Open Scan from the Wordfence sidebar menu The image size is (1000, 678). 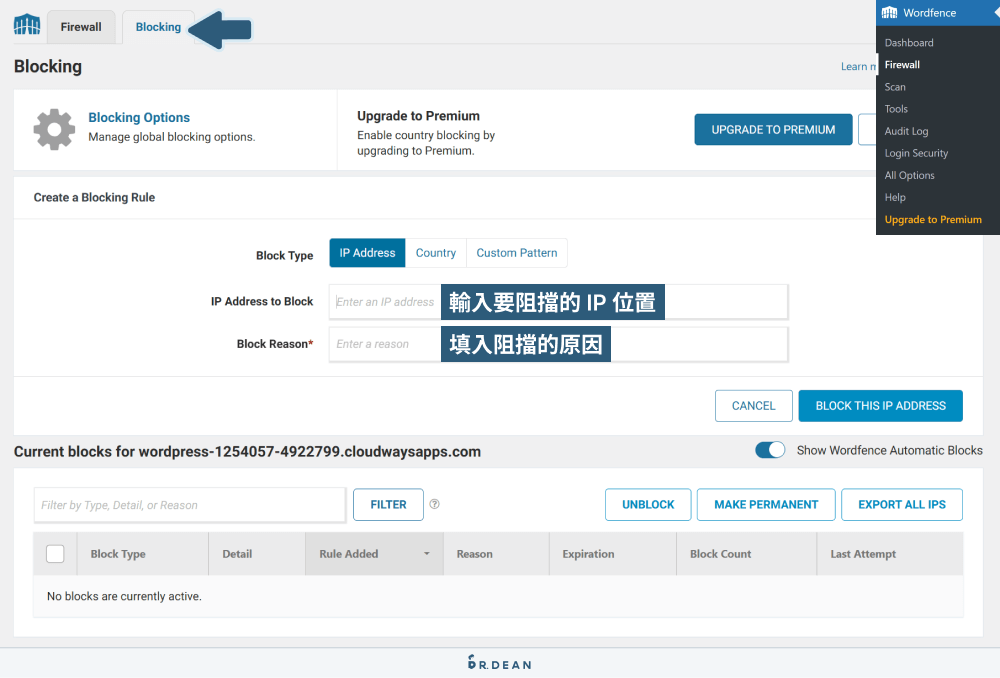coord(894,86)
